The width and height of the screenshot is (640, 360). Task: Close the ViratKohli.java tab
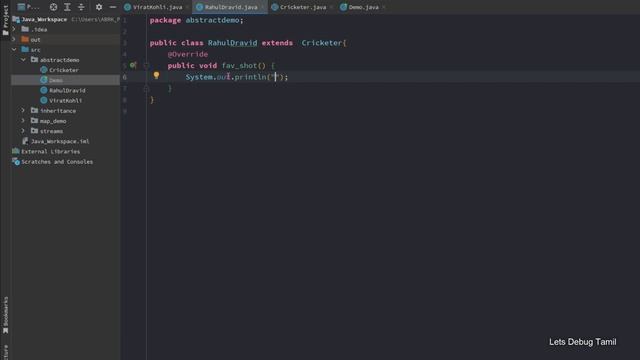[x=187, y=7]
